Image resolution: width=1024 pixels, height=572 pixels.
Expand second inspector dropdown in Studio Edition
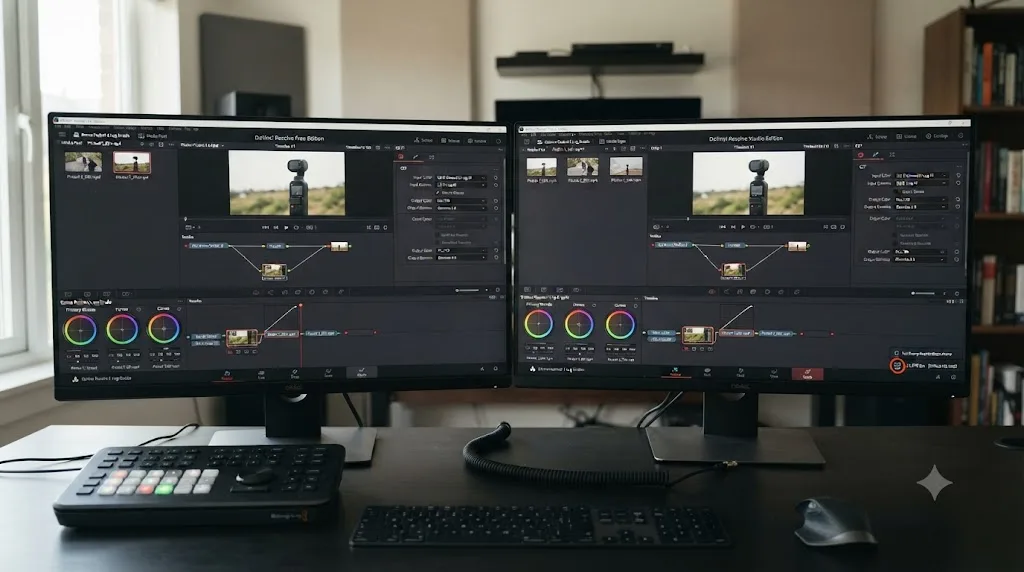click(921, 183)
